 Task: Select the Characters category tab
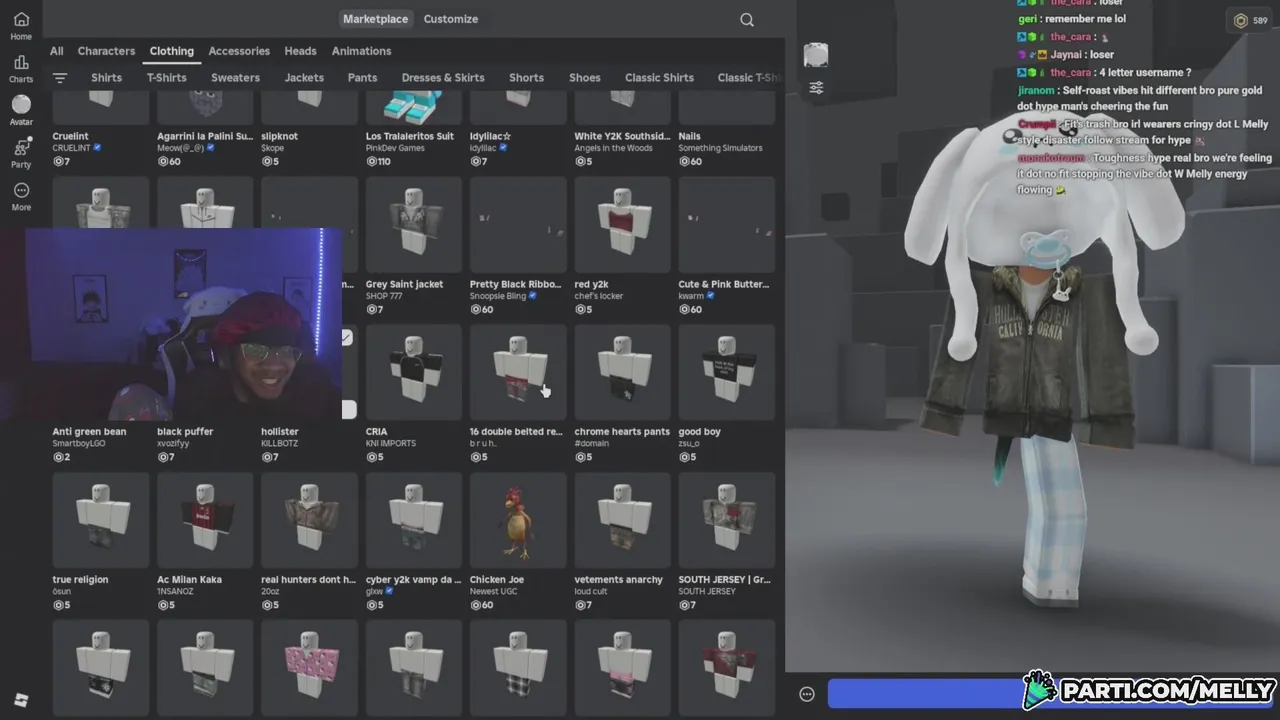pos(106,51)
